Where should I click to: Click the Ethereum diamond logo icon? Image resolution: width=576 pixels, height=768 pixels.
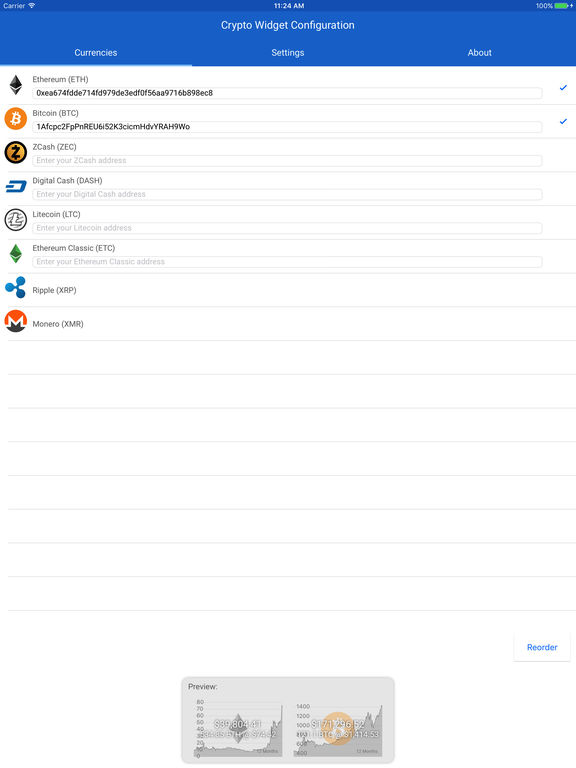(16, 85)
